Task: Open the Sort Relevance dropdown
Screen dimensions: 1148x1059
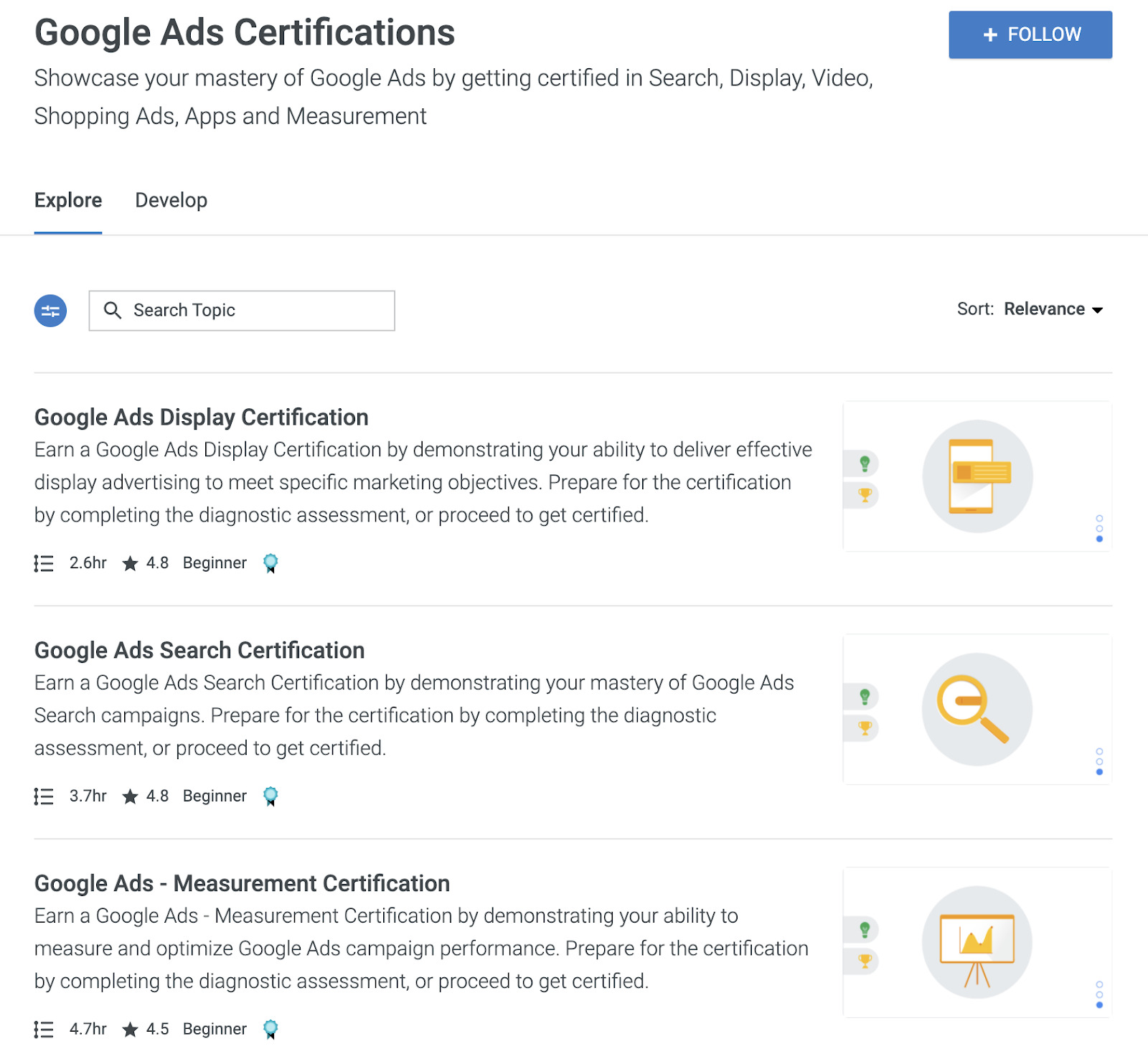Action: [x=1044, y=309]
